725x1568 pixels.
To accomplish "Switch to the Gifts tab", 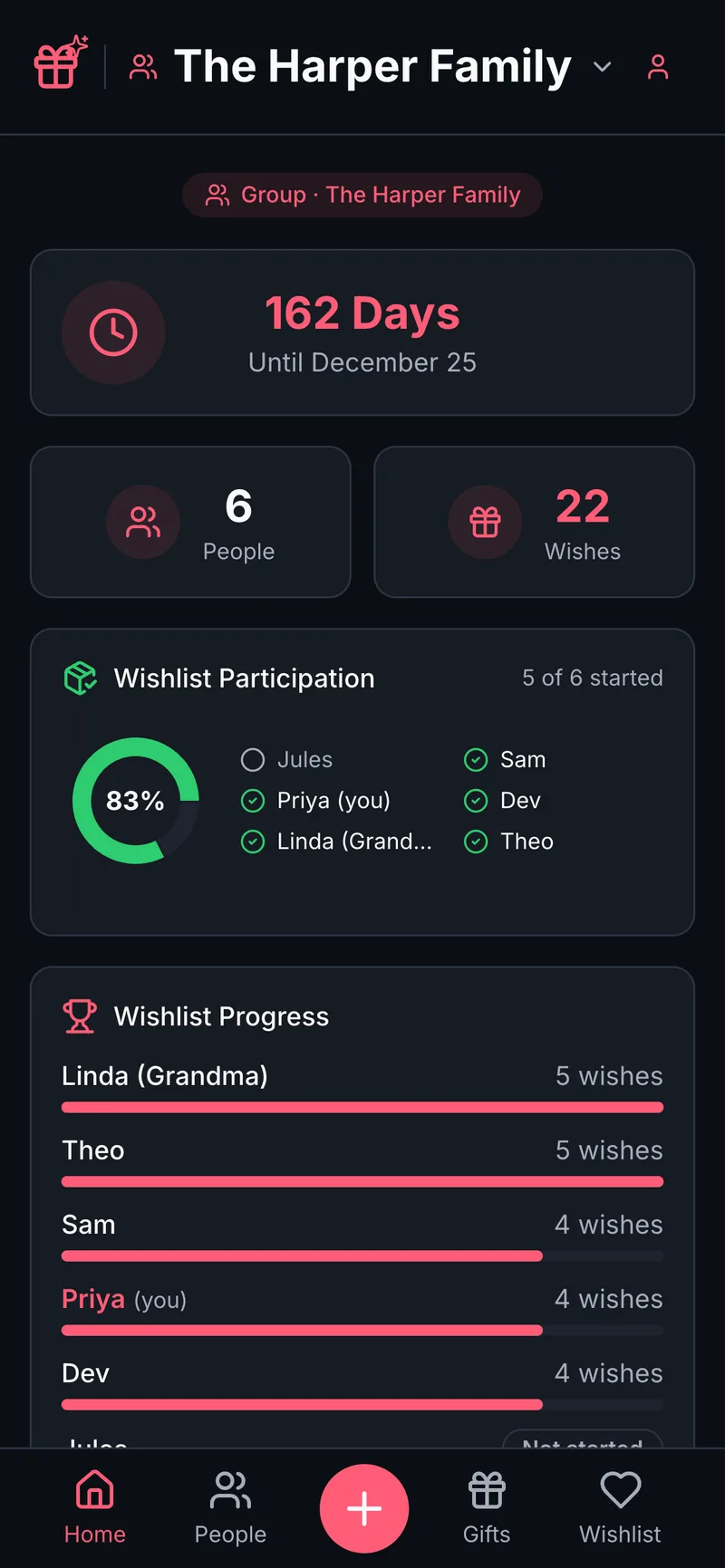I will click(x=487, y=1507).
